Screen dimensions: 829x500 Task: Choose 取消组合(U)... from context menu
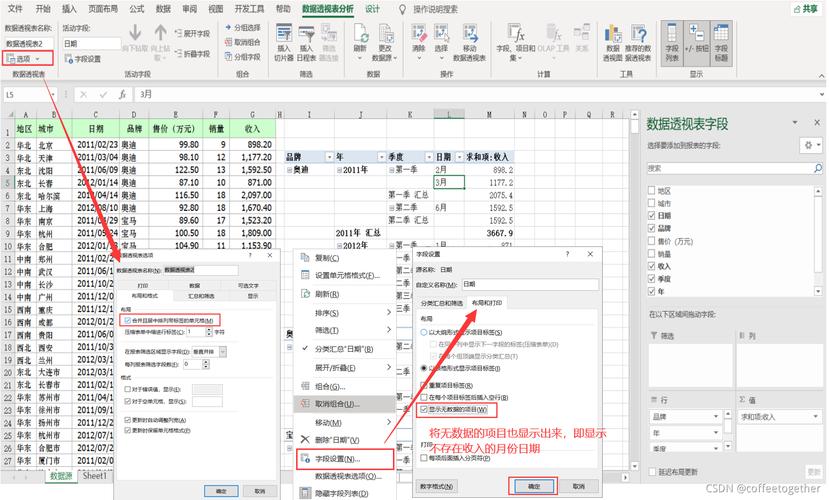point(345,404)
